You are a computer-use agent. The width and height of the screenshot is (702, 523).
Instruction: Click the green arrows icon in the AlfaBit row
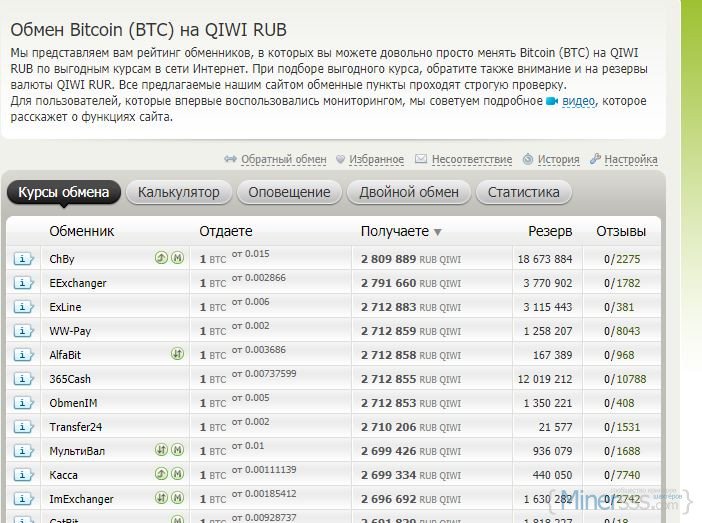[x=177, y=354]
